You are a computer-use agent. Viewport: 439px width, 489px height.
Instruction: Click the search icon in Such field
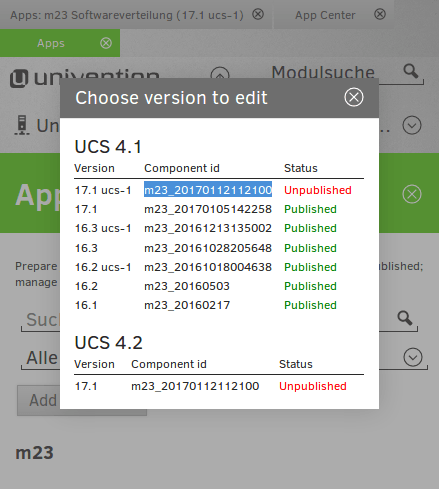click(x=405, y=318)
